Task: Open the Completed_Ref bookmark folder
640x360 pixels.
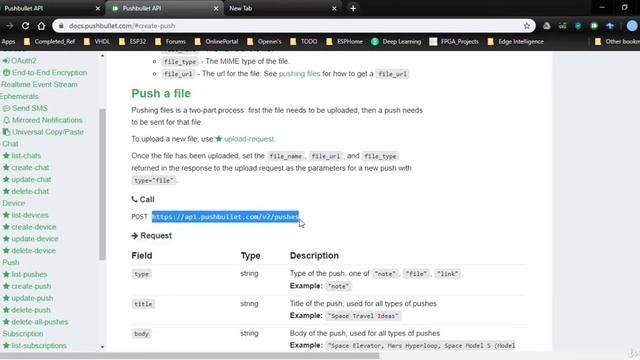Action: pos(49,41)
